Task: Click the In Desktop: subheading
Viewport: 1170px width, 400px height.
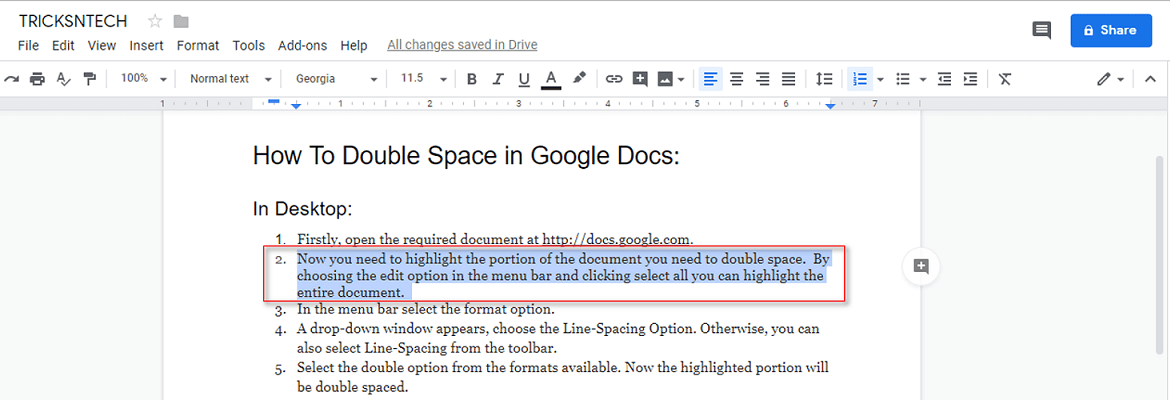Action: click(x=302, y=209)
